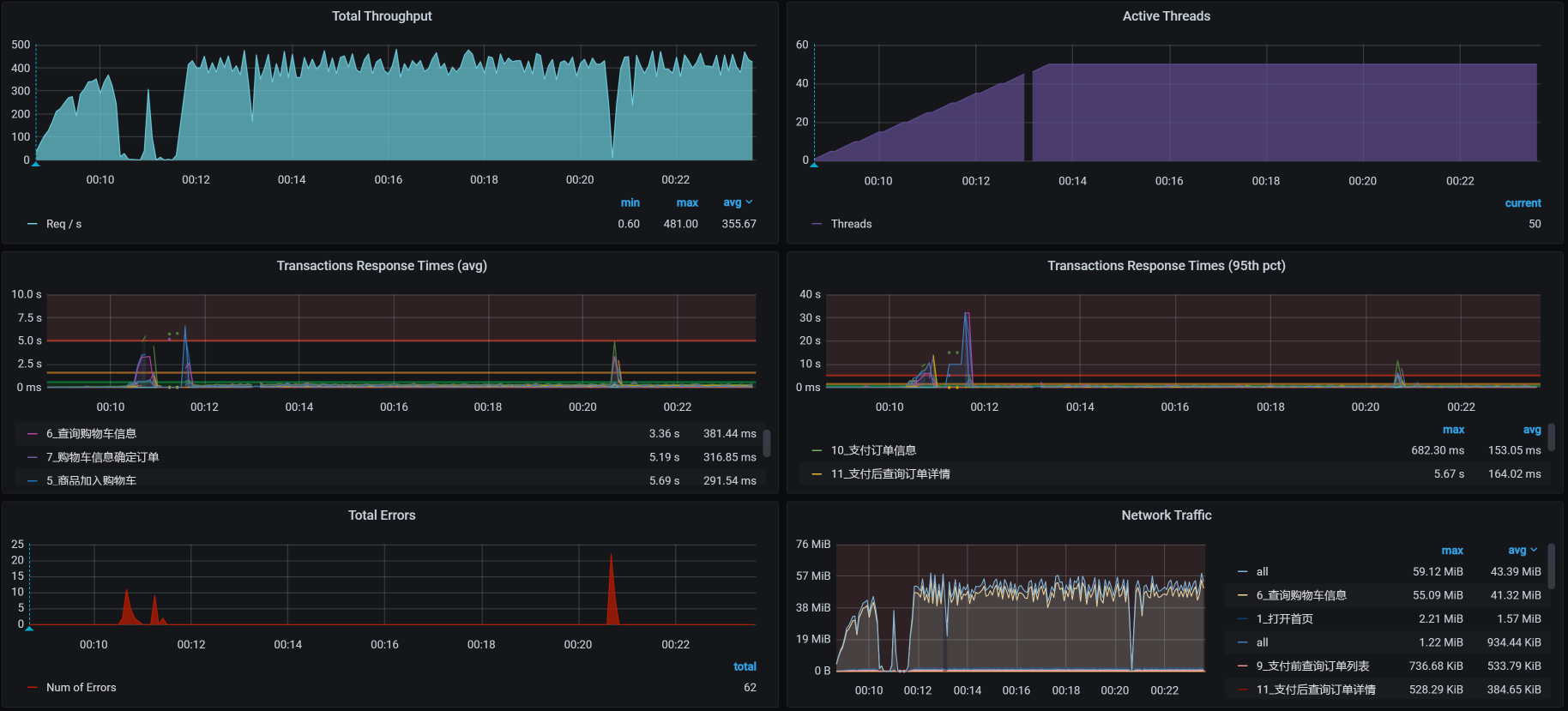
Task: Click the color marker of 11_支付后查询订单详情 in the 95th pct legend
Action: point(817,473)
